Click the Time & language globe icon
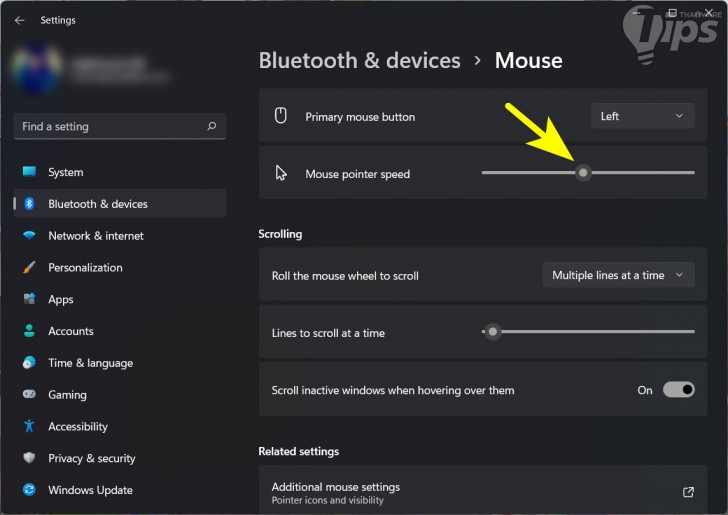The width and height of the screenshot is (728, 515). tap(29, 362)
